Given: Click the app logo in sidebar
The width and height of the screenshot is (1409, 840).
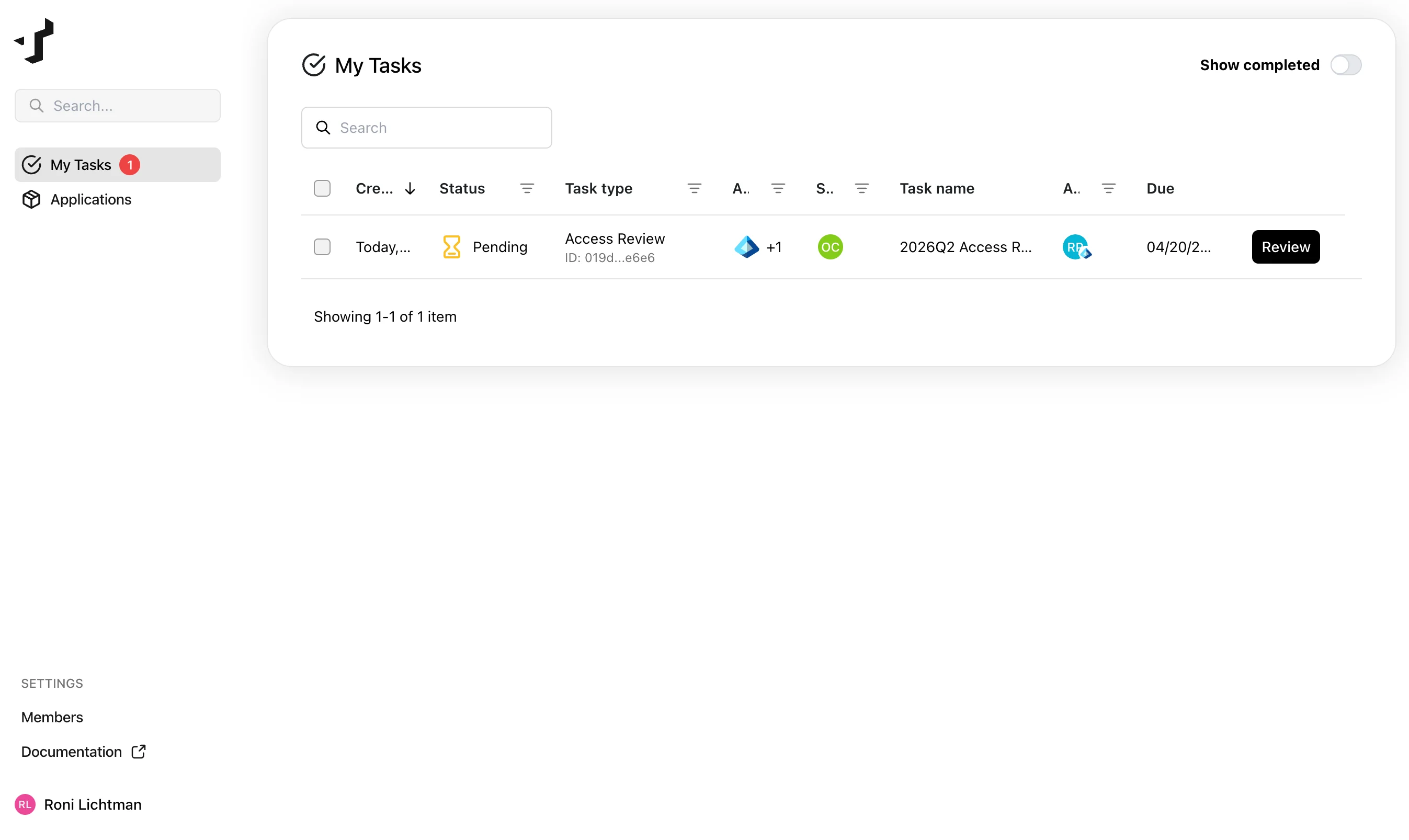Looking at the screenshot, I should click(x=34, y=41).
